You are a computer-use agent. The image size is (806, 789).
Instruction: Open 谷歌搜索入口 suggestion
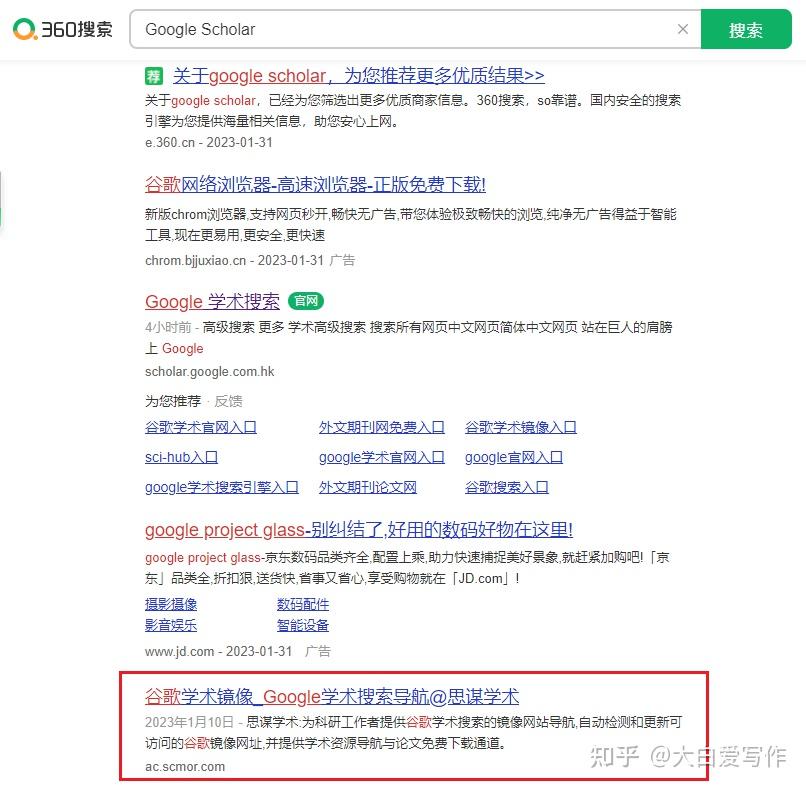coord(506,487)
